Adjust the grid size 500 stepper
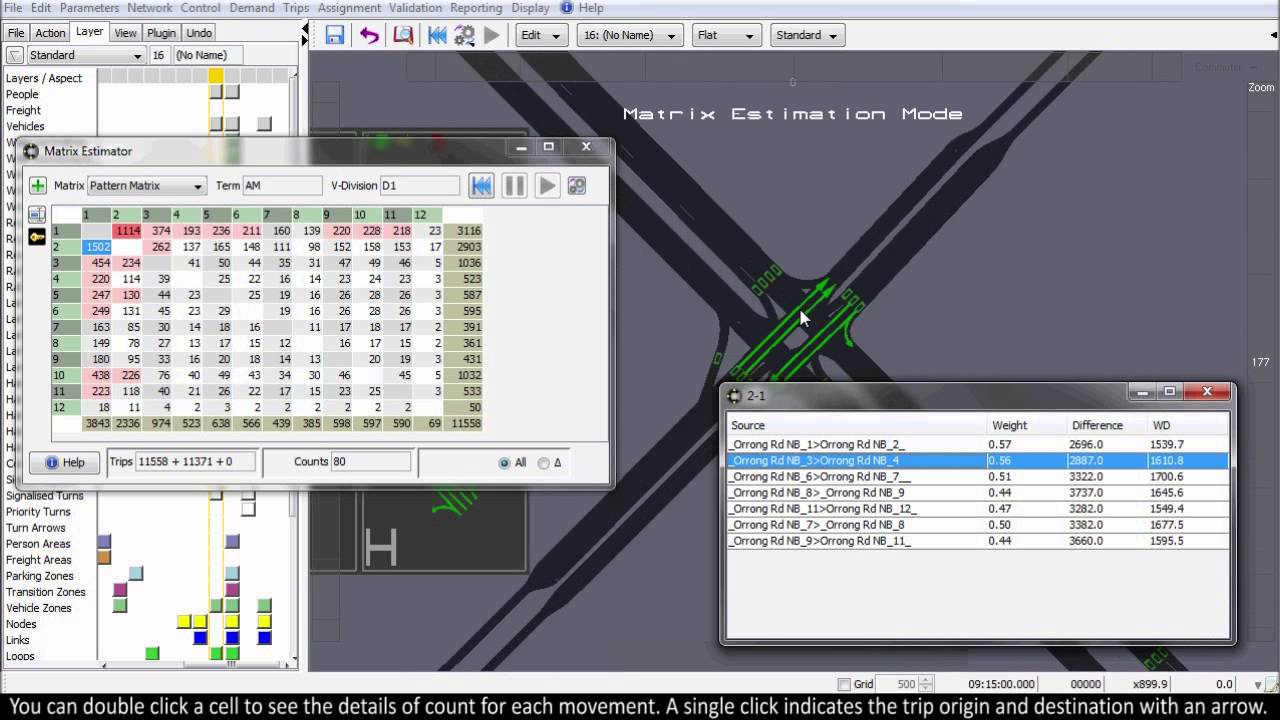 pos(927,685)
